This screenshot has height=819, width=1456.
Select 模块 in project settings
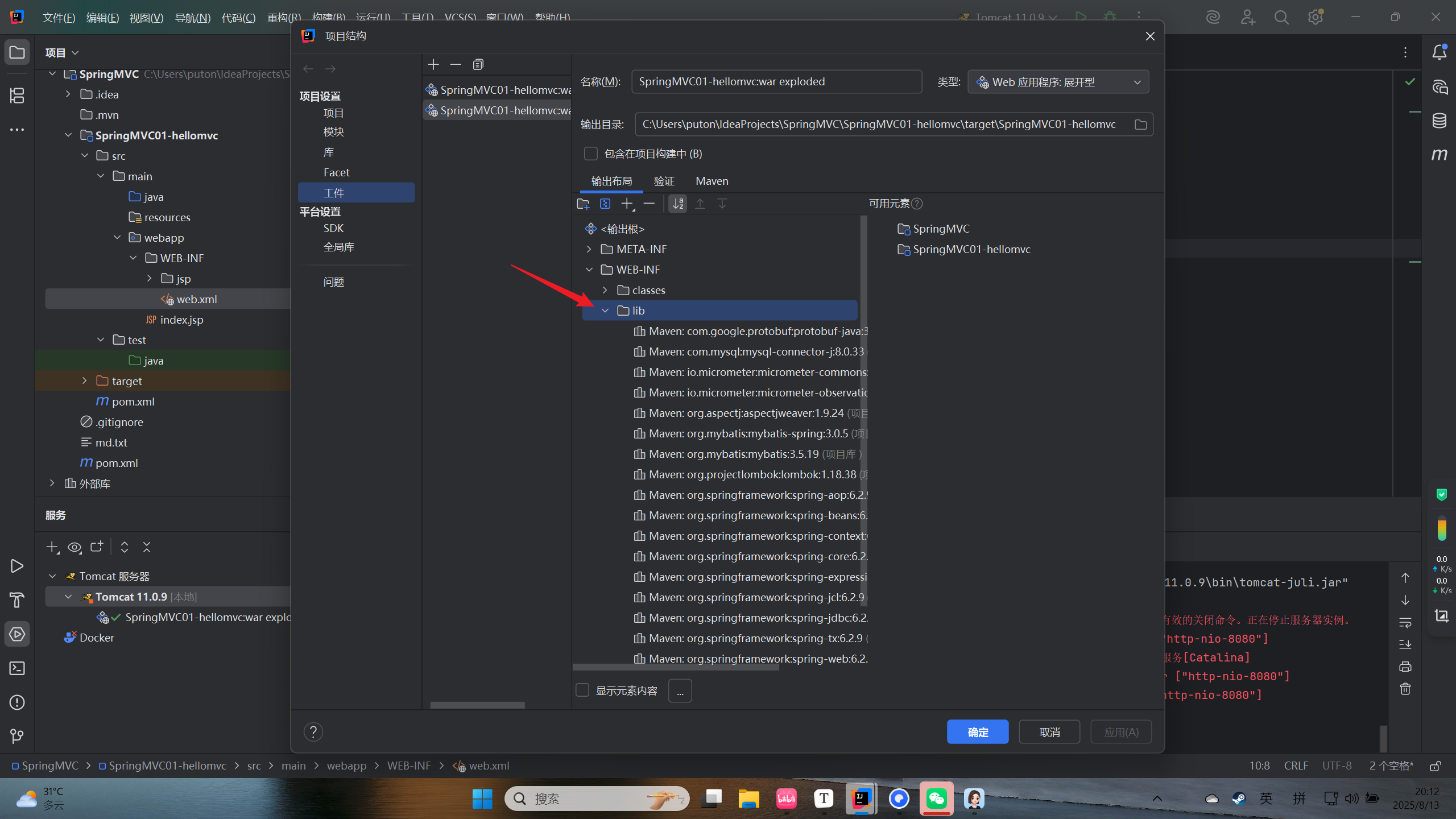(x=334, y=132)
